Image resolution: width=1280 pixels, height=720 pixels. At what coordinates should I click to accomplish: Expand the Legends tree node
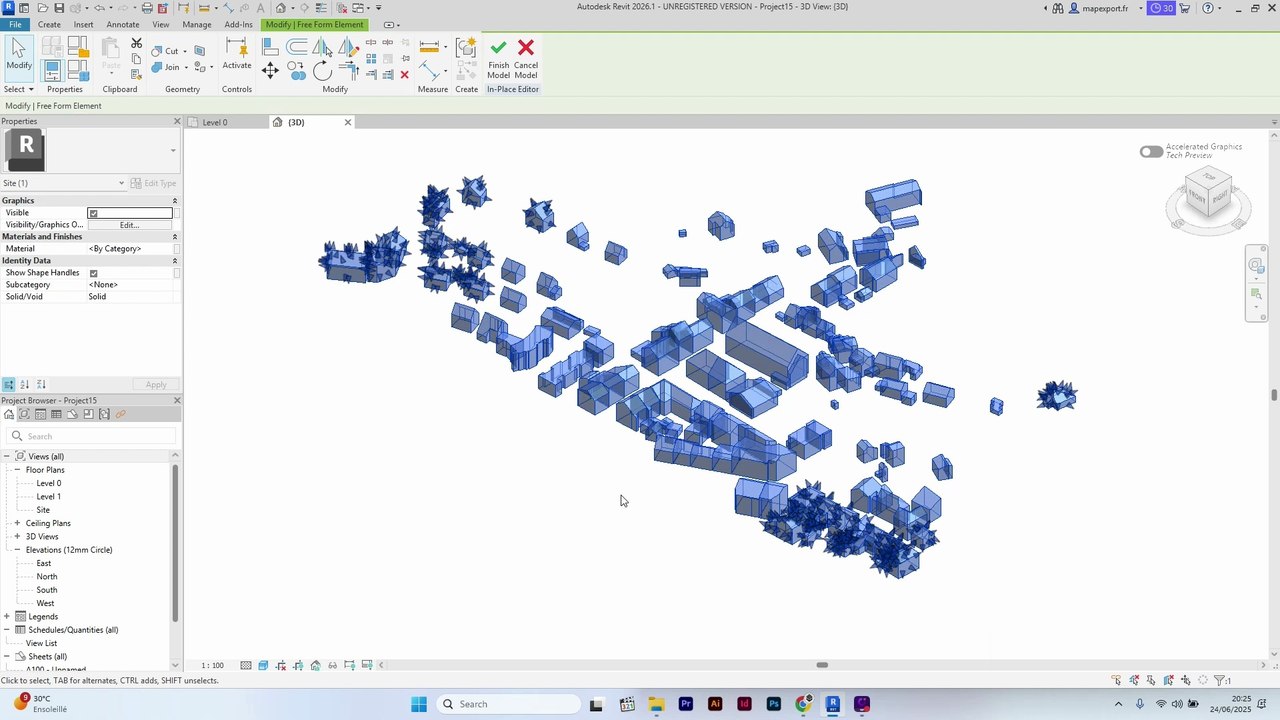coord(7,617)
